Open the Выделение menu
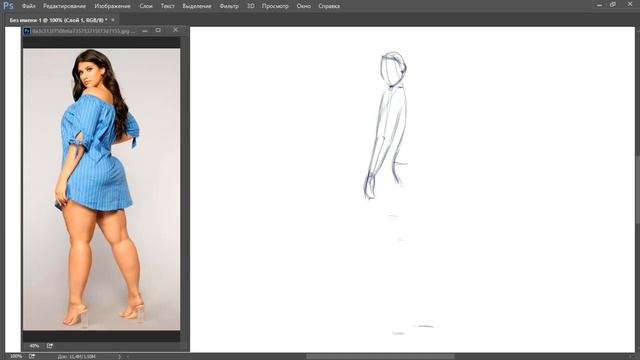 click(x=197, y=6)
